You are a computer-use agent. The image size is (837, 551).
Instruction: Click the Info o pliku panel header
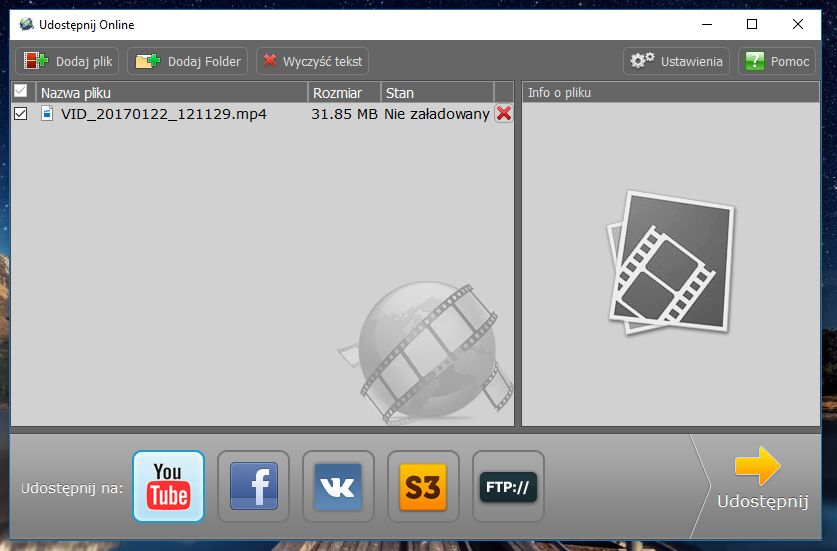tap(670, 92)
